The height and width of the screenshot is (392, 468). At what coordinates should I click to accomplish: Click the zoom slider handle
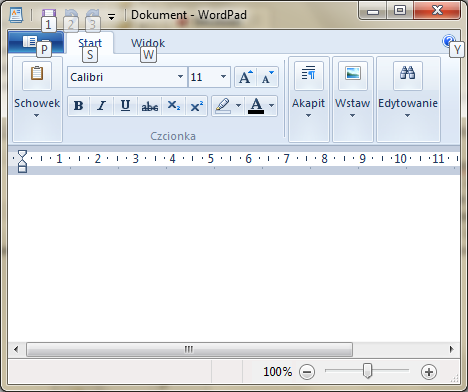tap(367, 371)
